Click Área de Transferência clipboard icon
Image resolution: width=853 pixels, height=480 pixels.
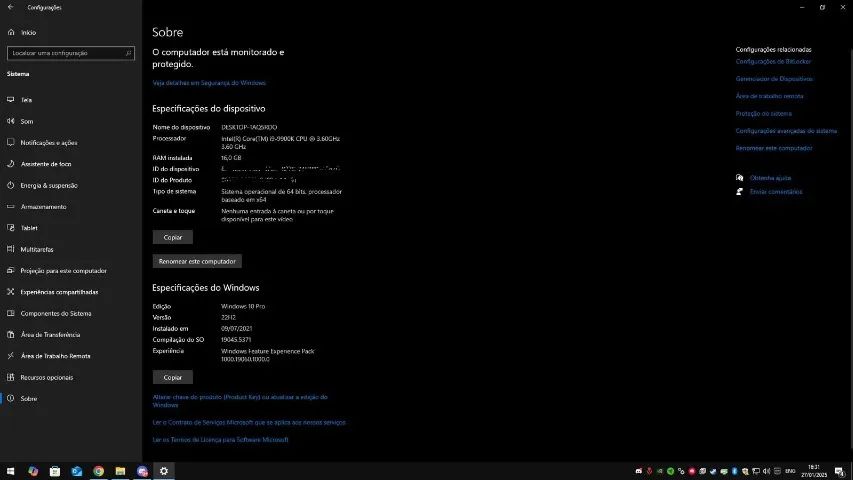click(10, 335)
